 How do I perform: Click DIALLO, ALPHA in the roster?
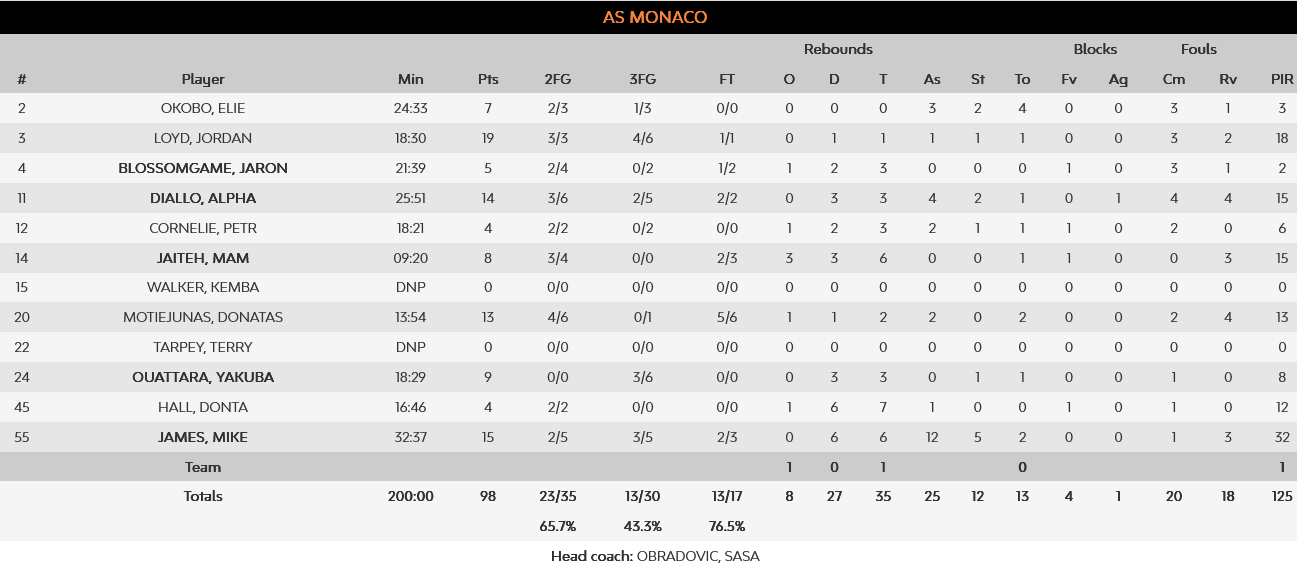coord(203,198)
